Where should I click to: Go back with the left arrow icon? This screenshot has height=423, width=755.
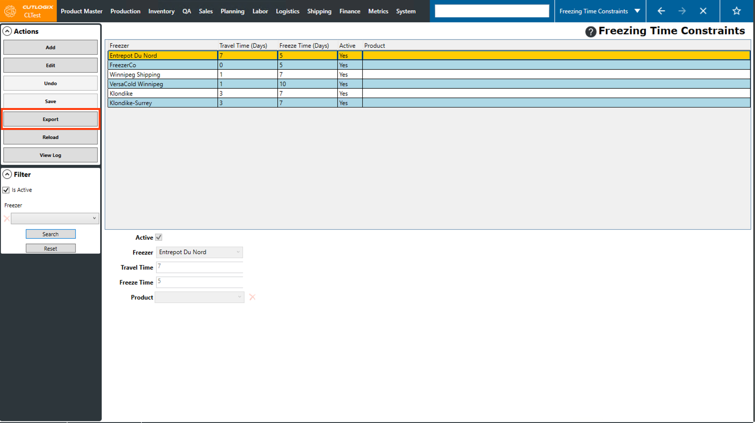pyautogui.click(x=661, y=11)
